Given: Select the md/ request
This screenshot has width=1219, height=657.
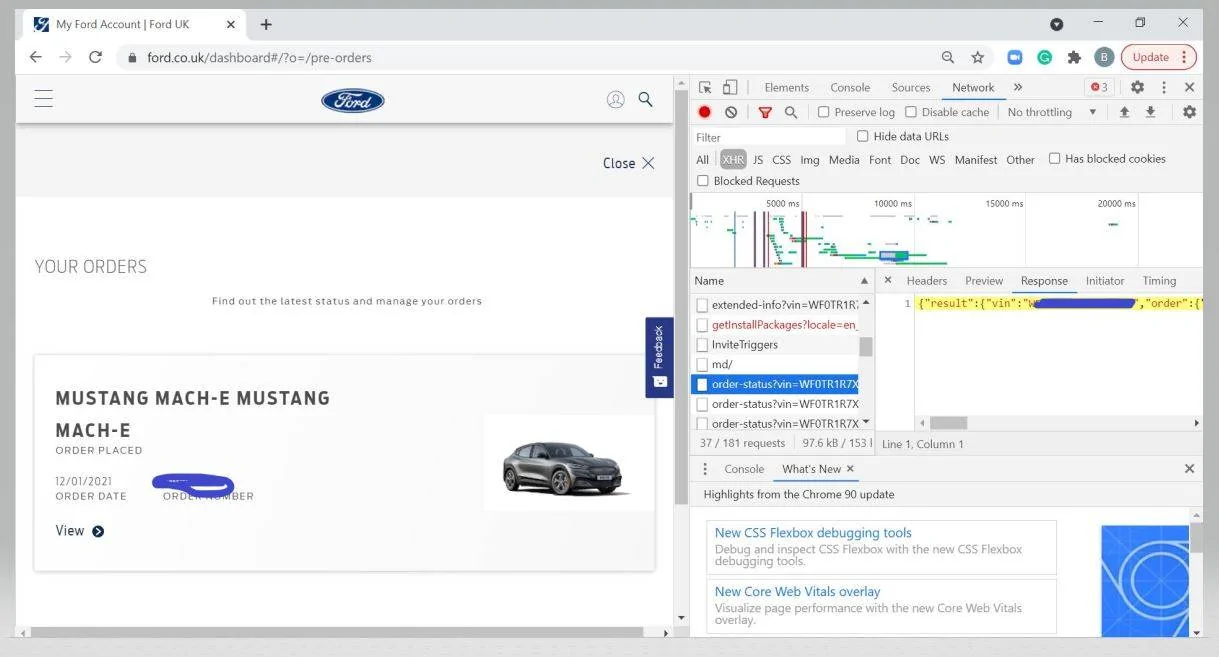Looking at the screenshot, I should (776, 365).
